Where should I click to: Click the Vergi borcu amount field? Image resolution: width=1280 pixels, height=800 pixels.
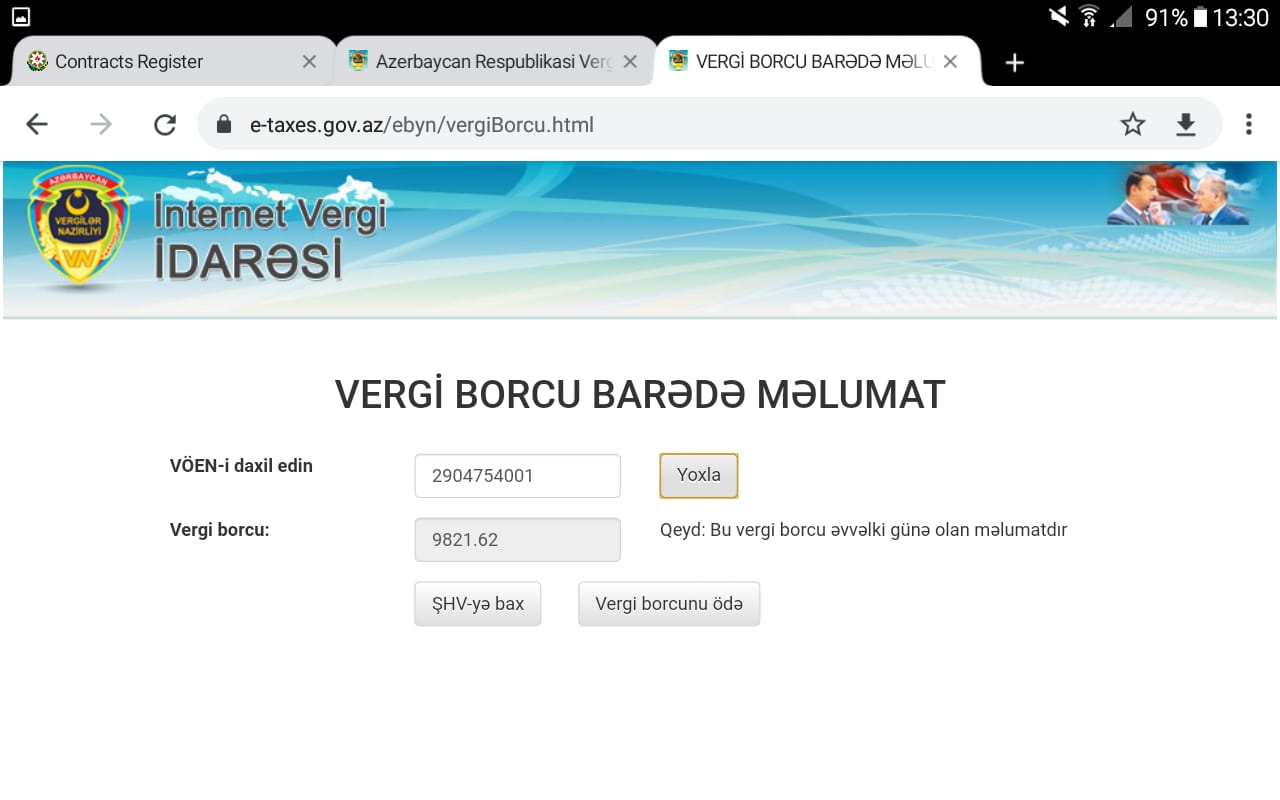[x=517, y=540]
